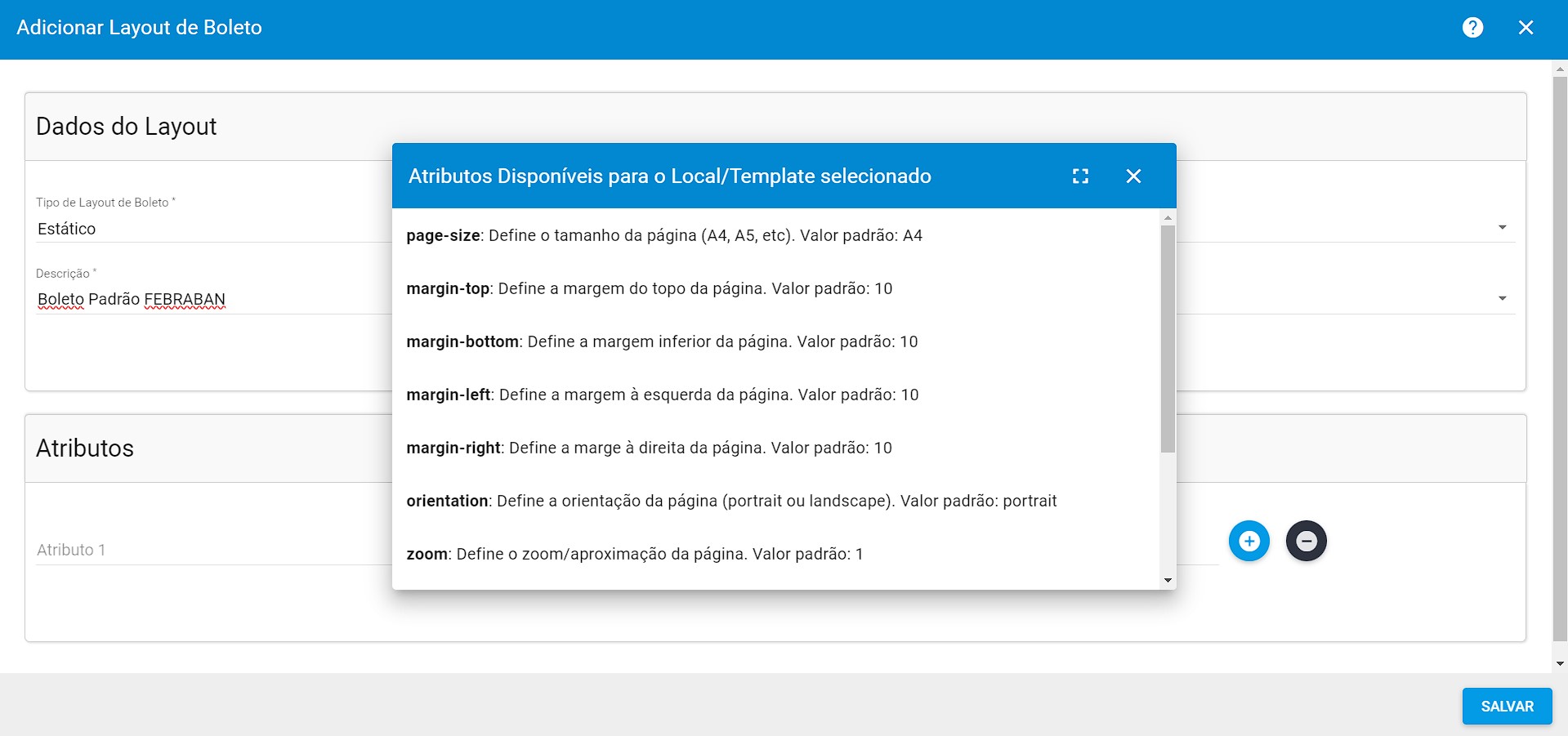Screen dimensions: 1568x736
Task: Click the margin-bottom attribute description
Action: point(662,341)
